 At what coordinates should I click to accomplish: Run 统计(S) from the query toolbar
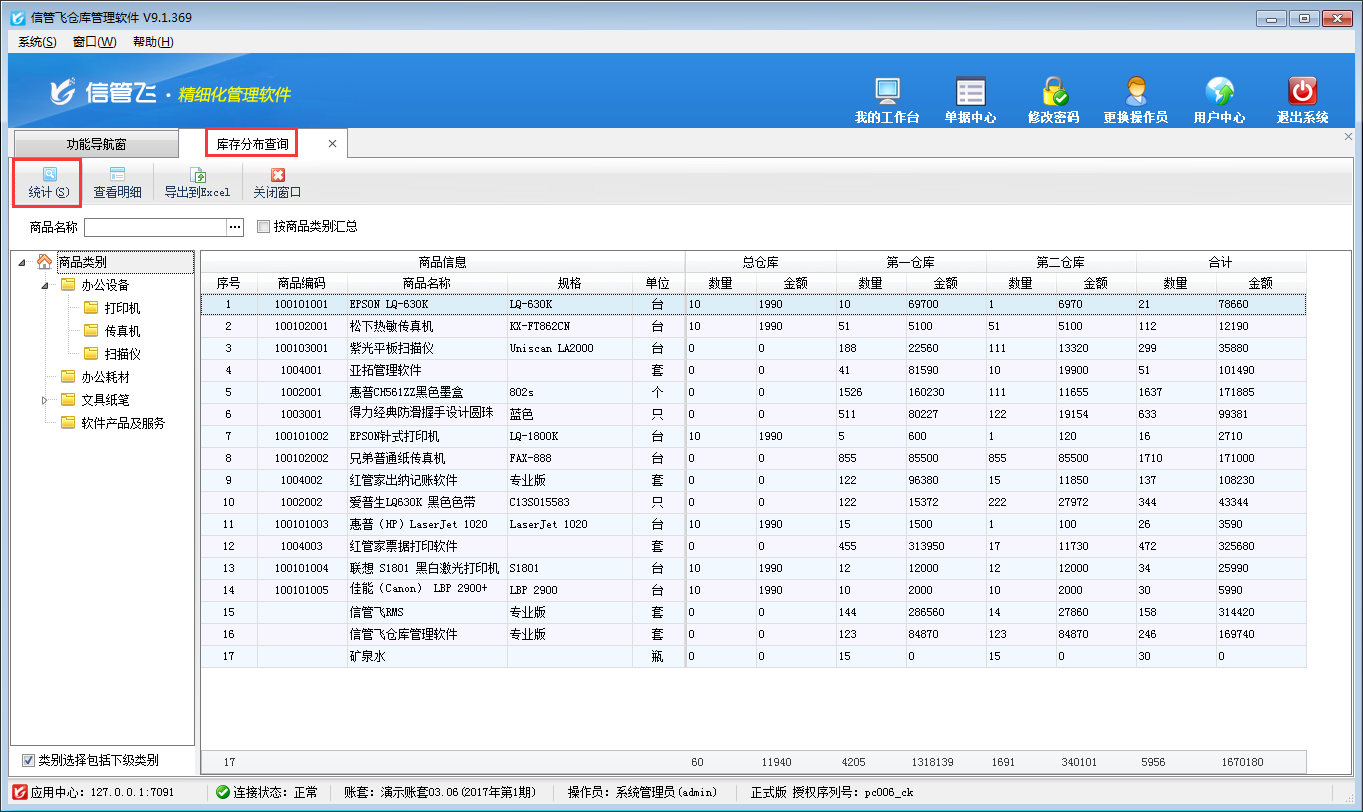[x=46, y=183]
